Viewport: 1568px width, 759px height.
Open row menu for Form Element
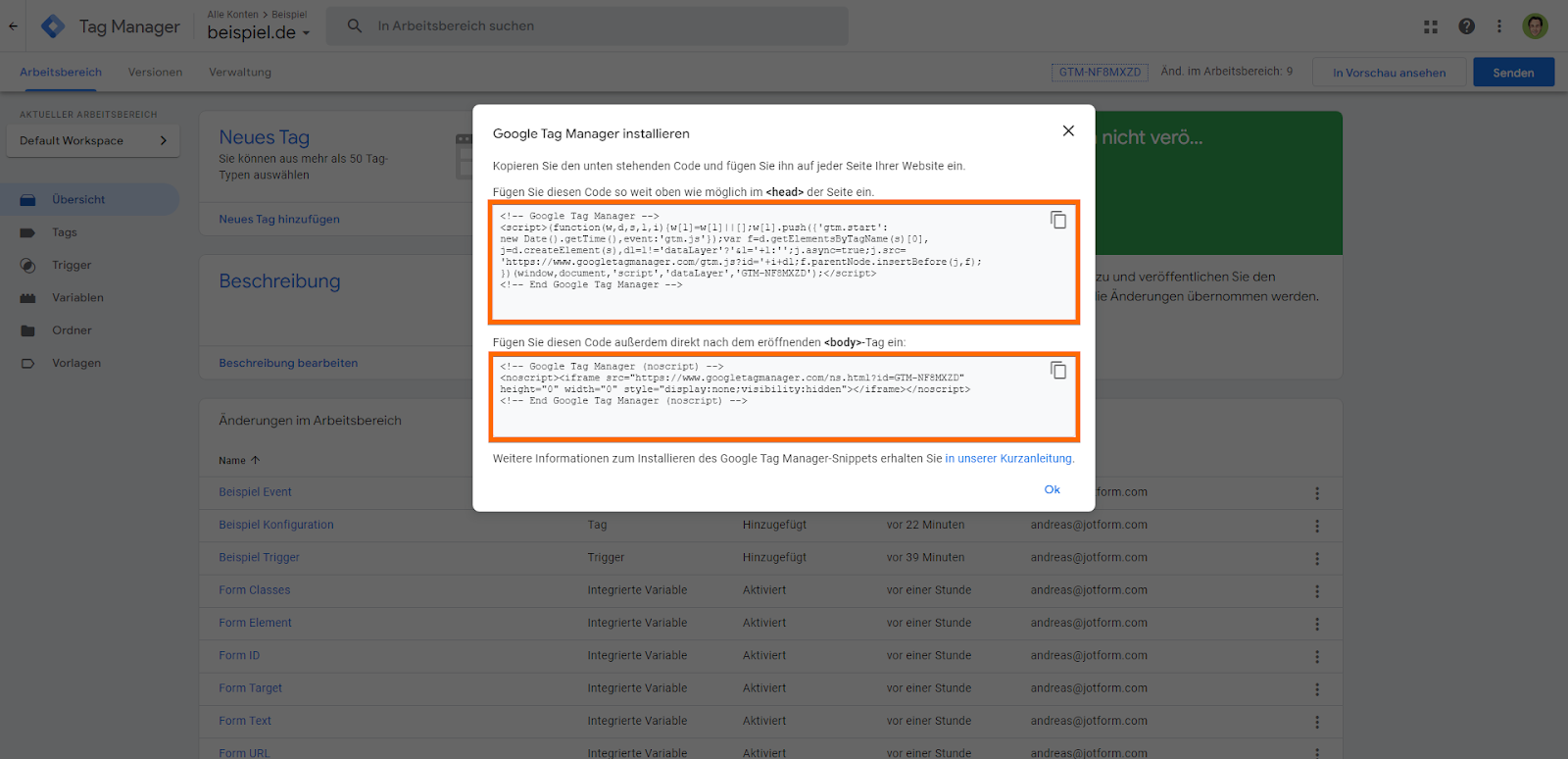[x=1317, y=624]
